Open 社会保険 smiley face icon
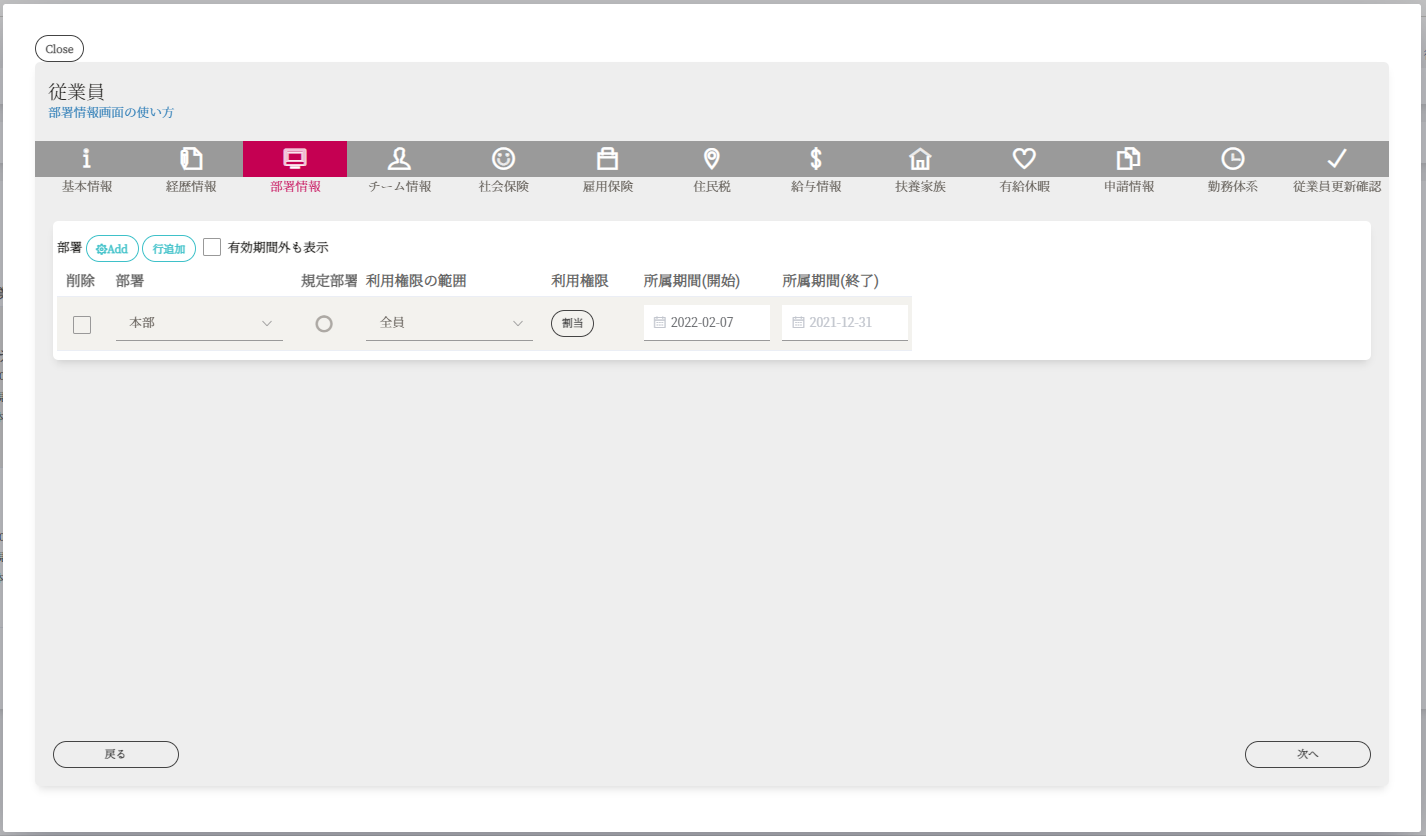This screenshot has height=836, width=1426. [503, 158]
